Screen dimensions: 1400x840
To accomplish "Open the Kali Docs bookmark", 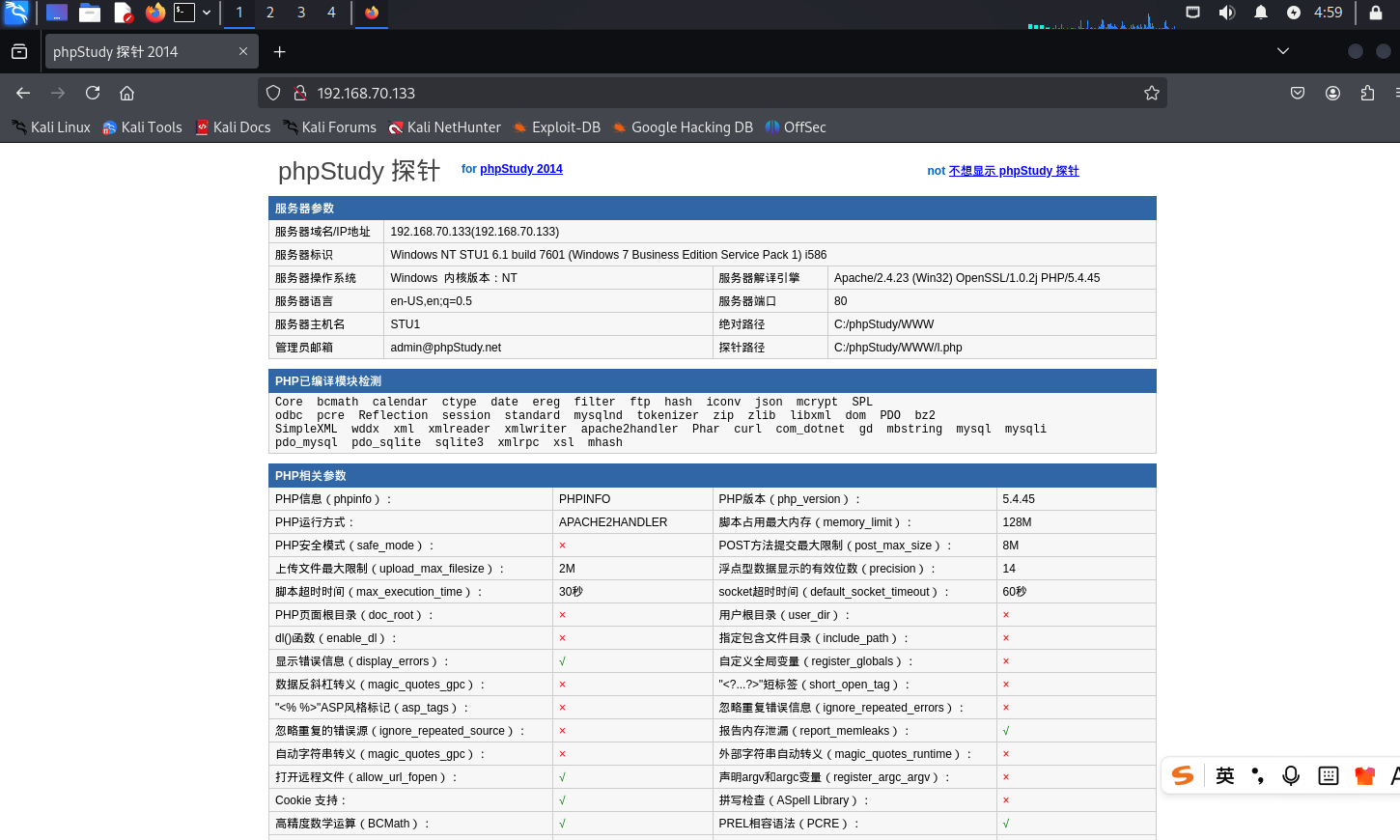I will (x=233, y=127).
